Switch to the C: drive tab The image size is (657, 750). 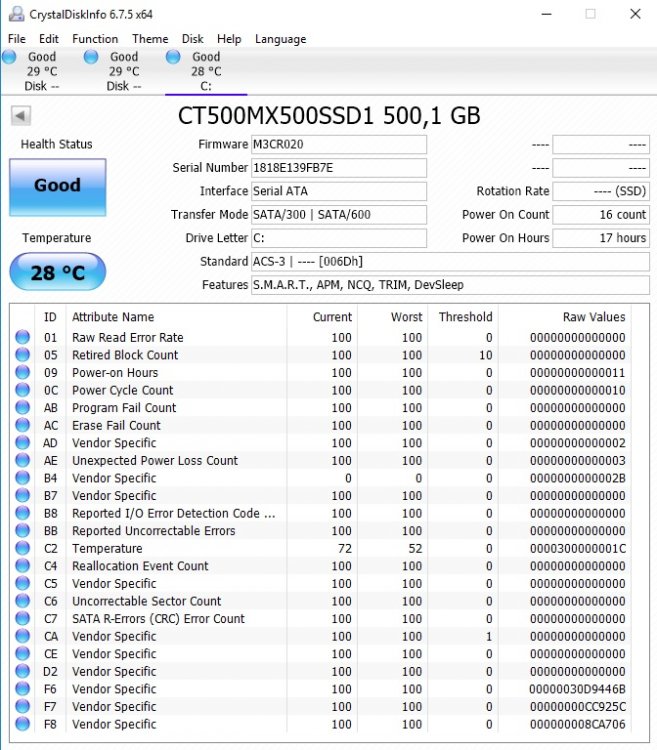coord(205,72)
